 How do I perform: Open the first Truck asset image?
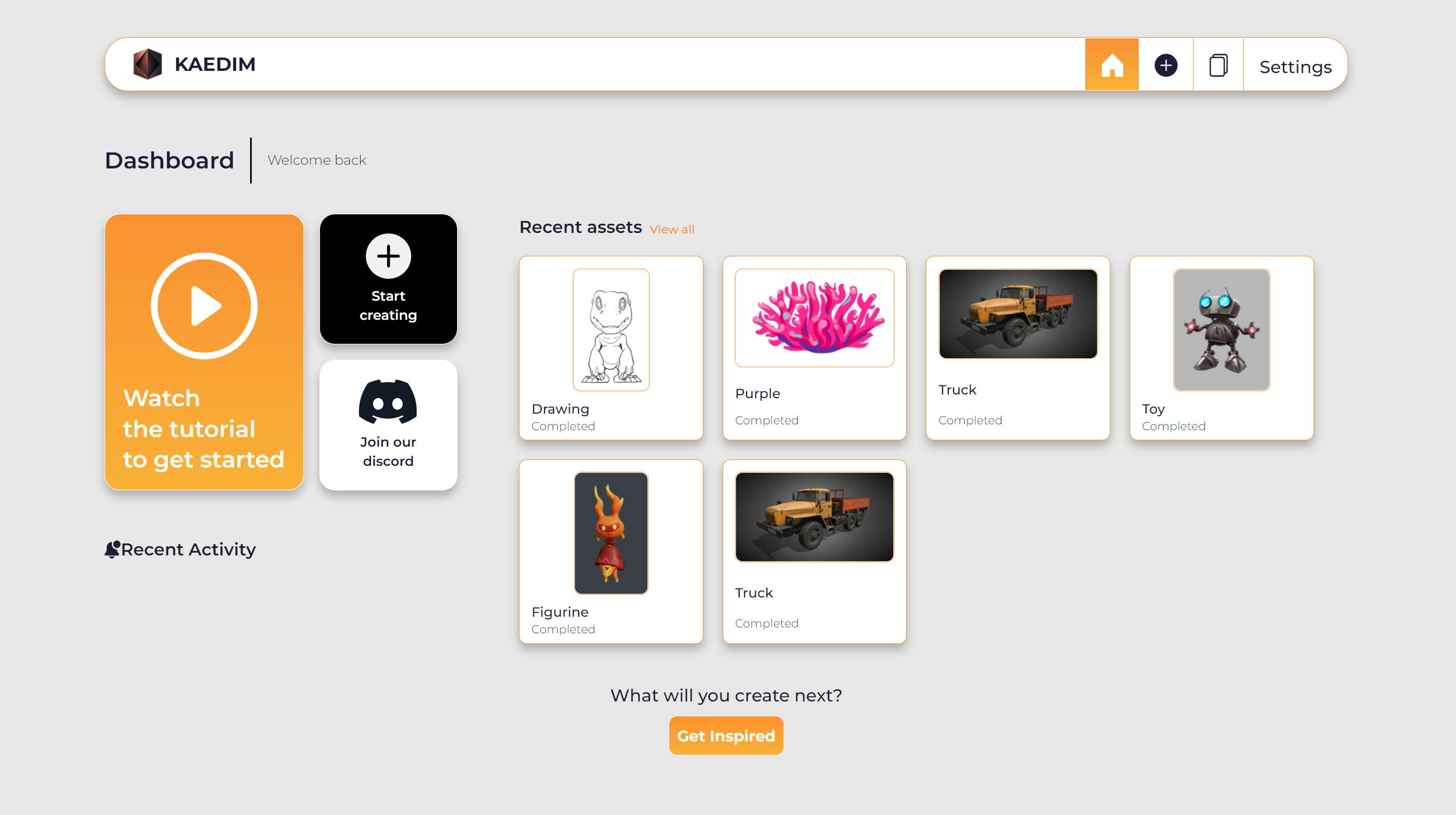(x=1018, y=313)
